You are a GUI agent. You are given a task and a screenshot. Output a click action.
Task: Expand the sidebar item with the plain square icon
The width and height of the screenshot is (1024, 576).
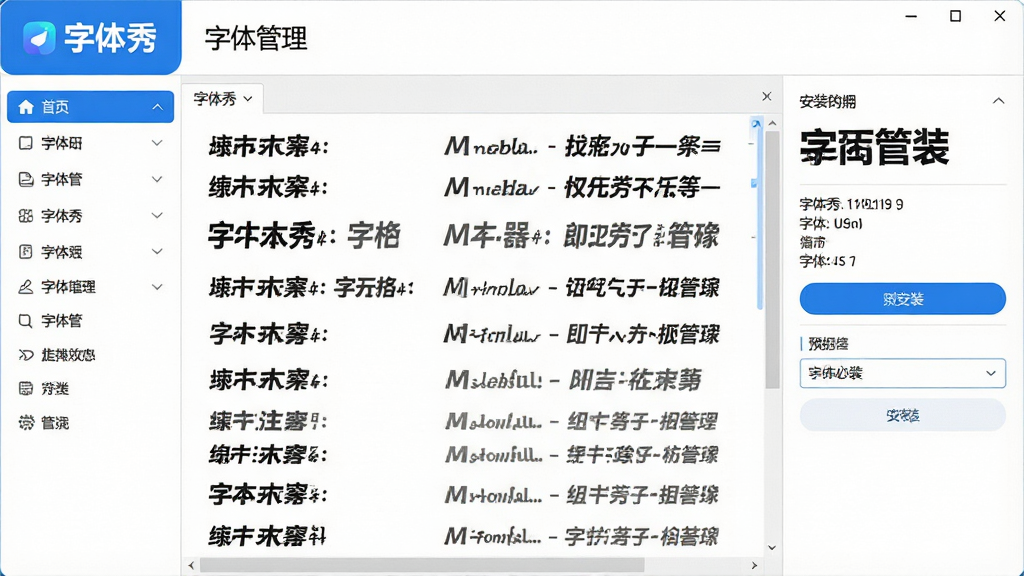pyautogui.click(x=157, y=143)
